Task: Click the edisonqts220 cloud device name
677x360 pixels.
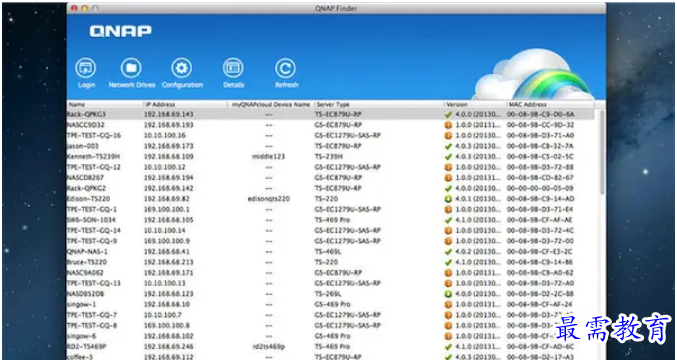Action: coord(269,199)
